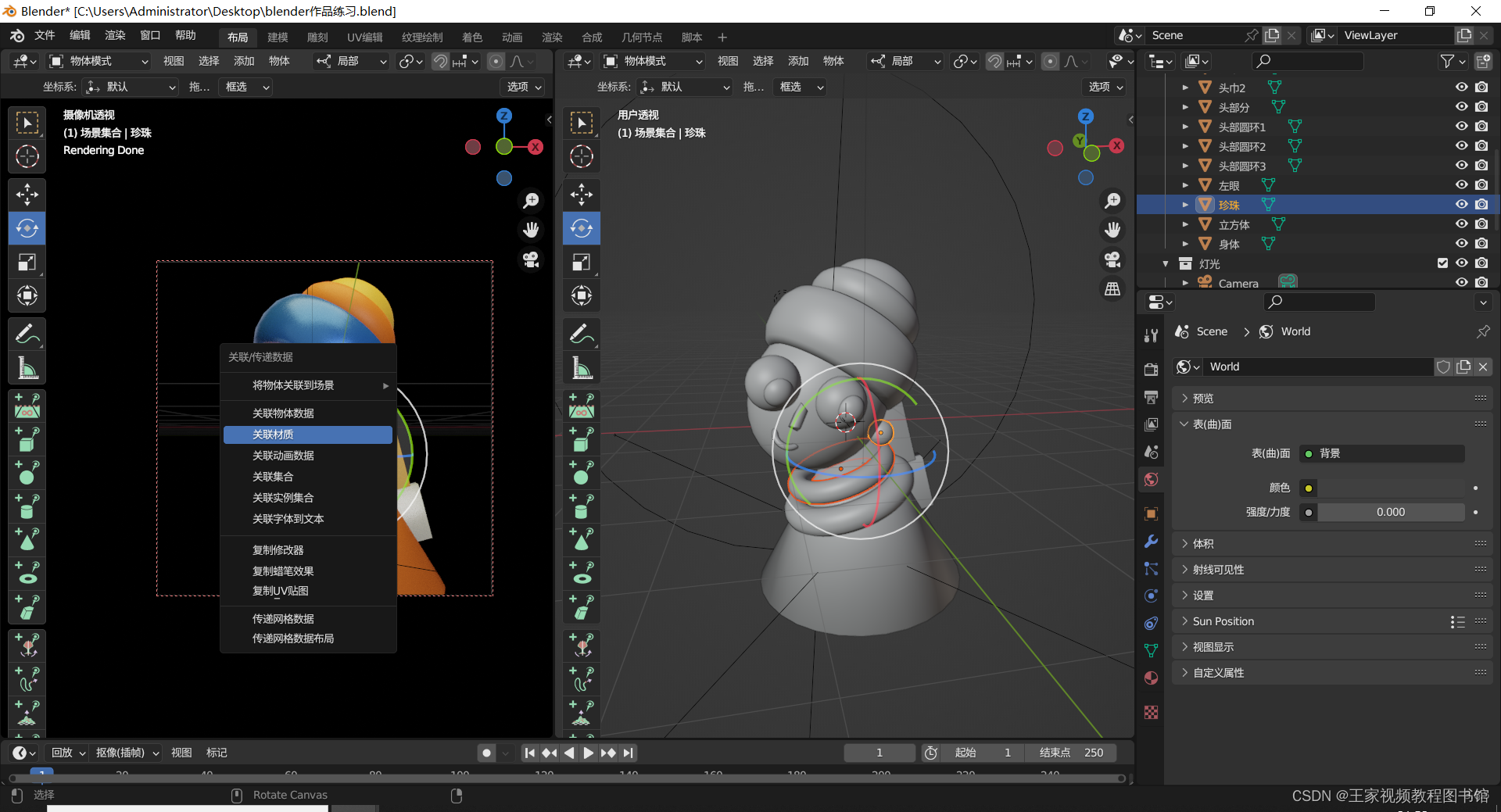Image resolution: width=1501 pixels, height=812 pixels.
Task: Hide the 珍珠 object in viewport
Action: [x=1461, y=204]
